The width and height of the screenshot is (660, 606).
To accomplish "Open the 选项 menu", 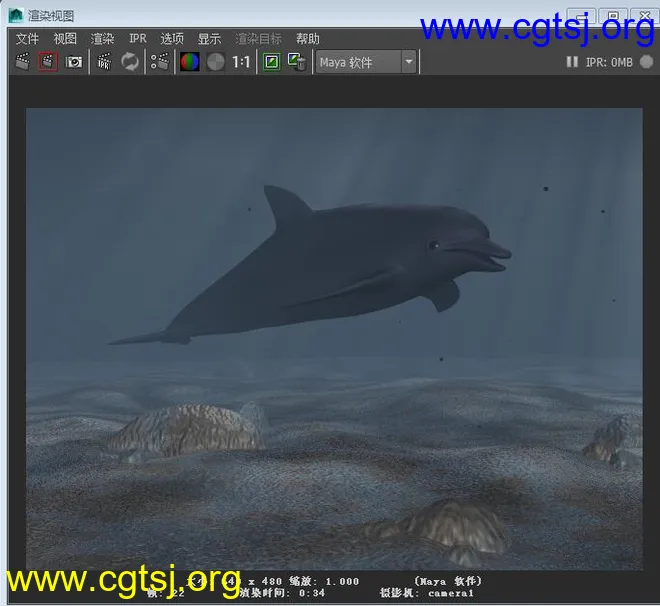I will click(x=172, y=39).
